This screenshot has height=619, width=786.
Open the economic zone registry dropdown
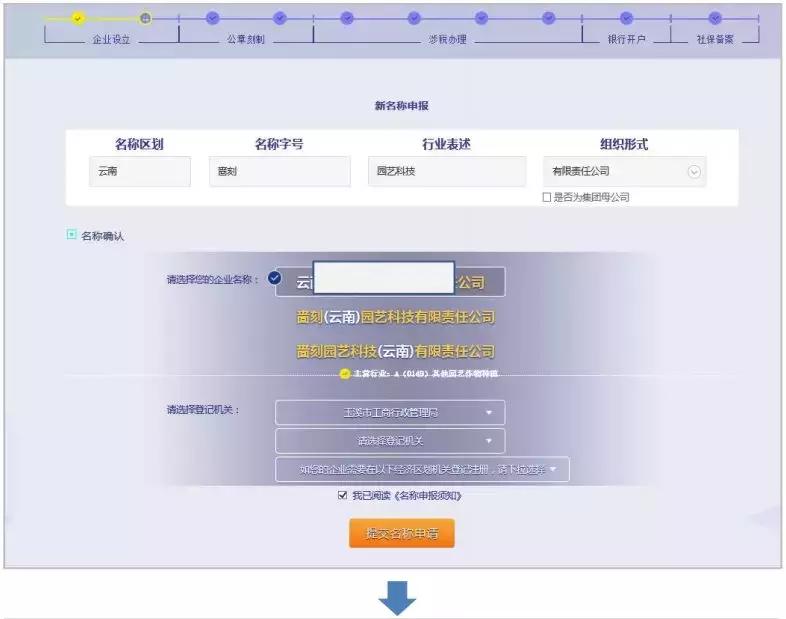coord(422,469)
